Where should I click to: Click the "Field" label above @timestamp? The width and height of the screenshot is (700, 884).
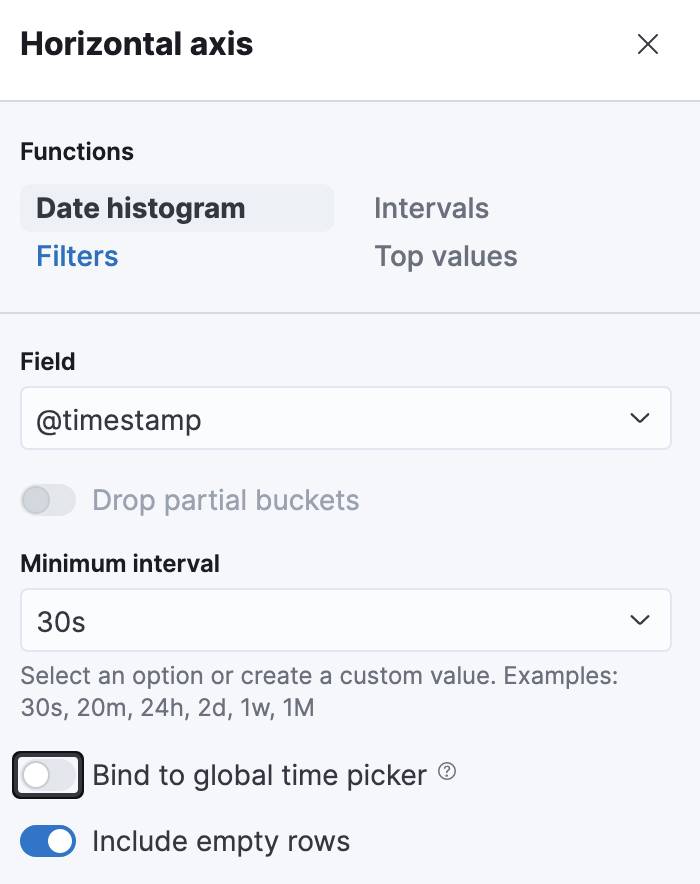pyautogui.click(x=48, y=361)
